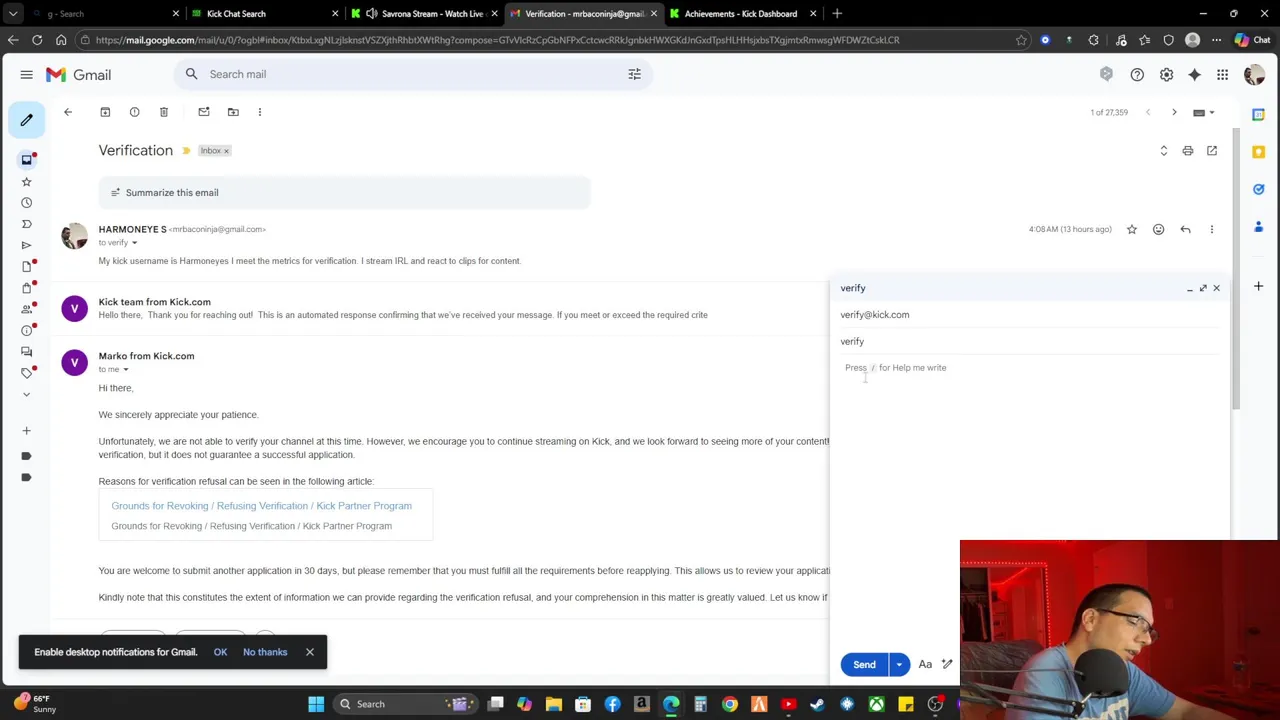
Task: Toggle Gmail main menu hamburger
Action: 27,75
